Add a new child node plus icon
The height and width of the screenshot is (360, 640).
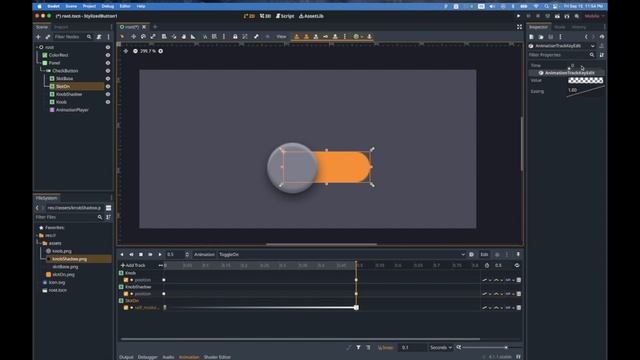38,37
